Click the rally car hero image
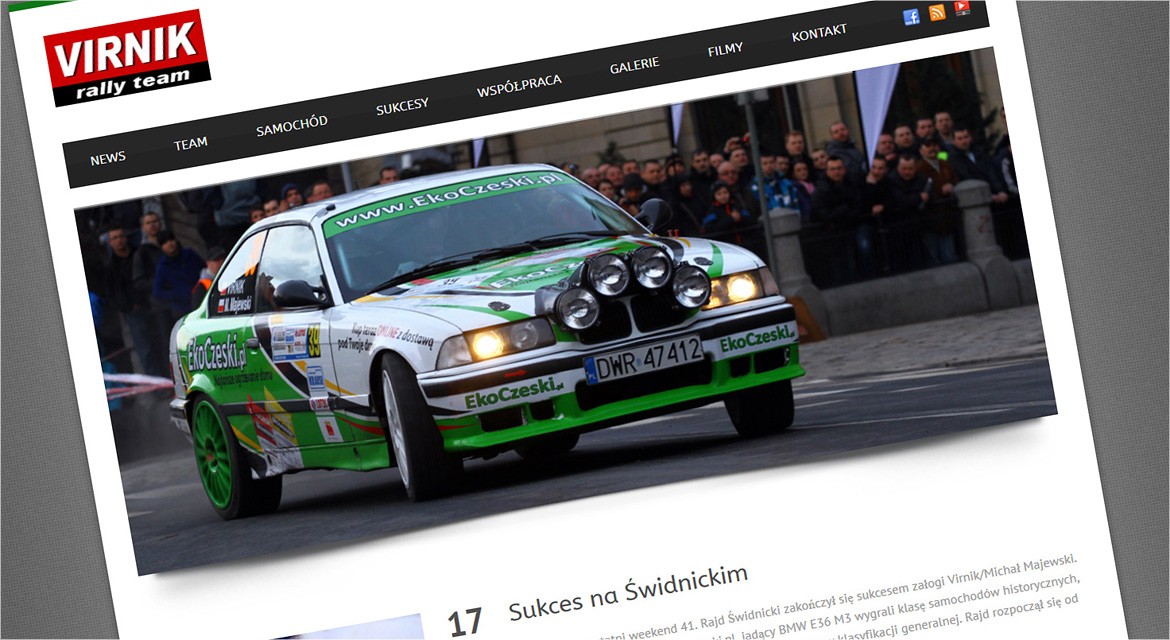The width and height of the screenshot is (1170, 640). point(567,313)
